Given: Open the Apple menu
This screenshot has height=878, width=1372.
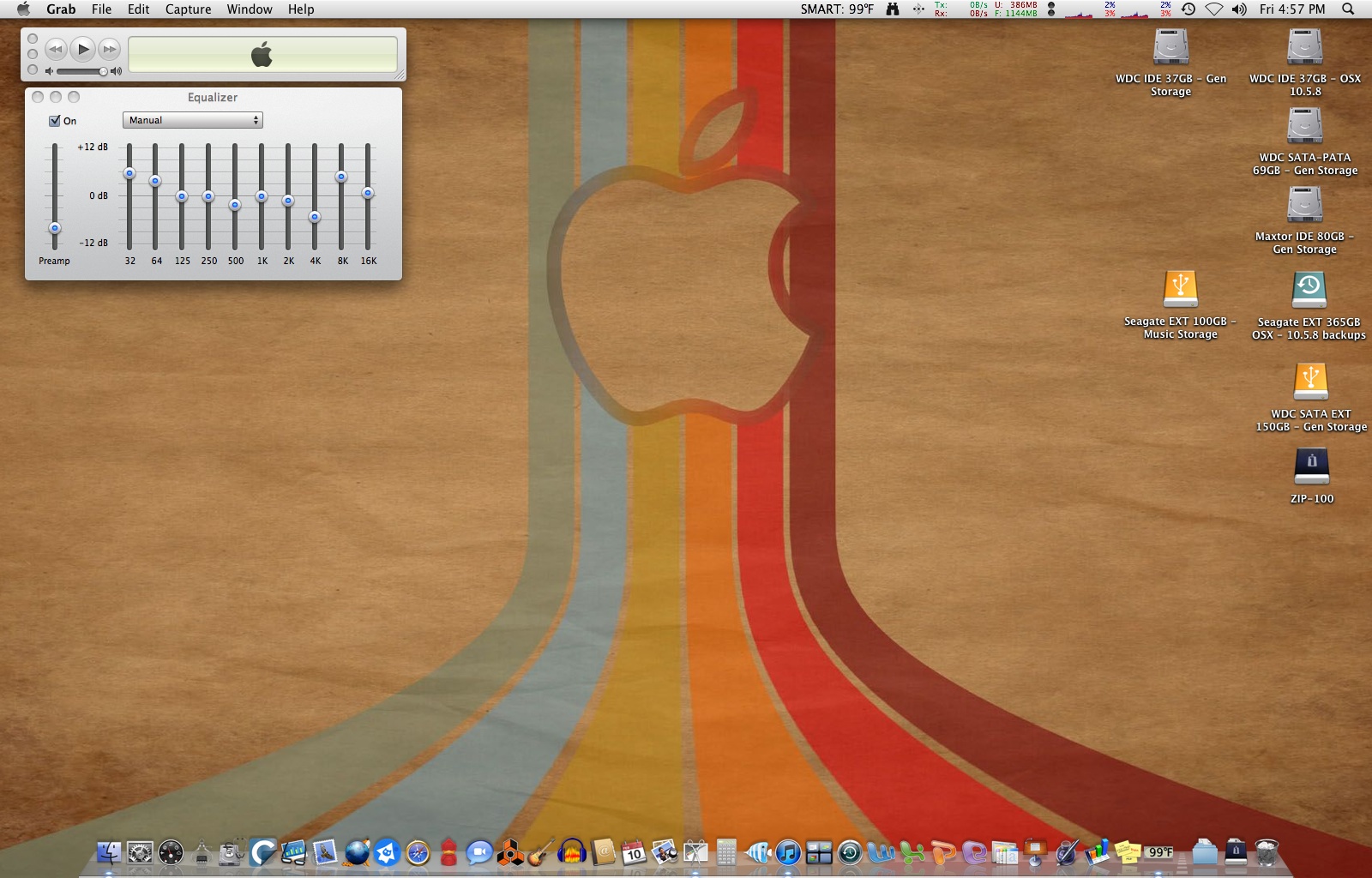Looking at the screenshot, I should pyautogui.click(x=23, y=9).
